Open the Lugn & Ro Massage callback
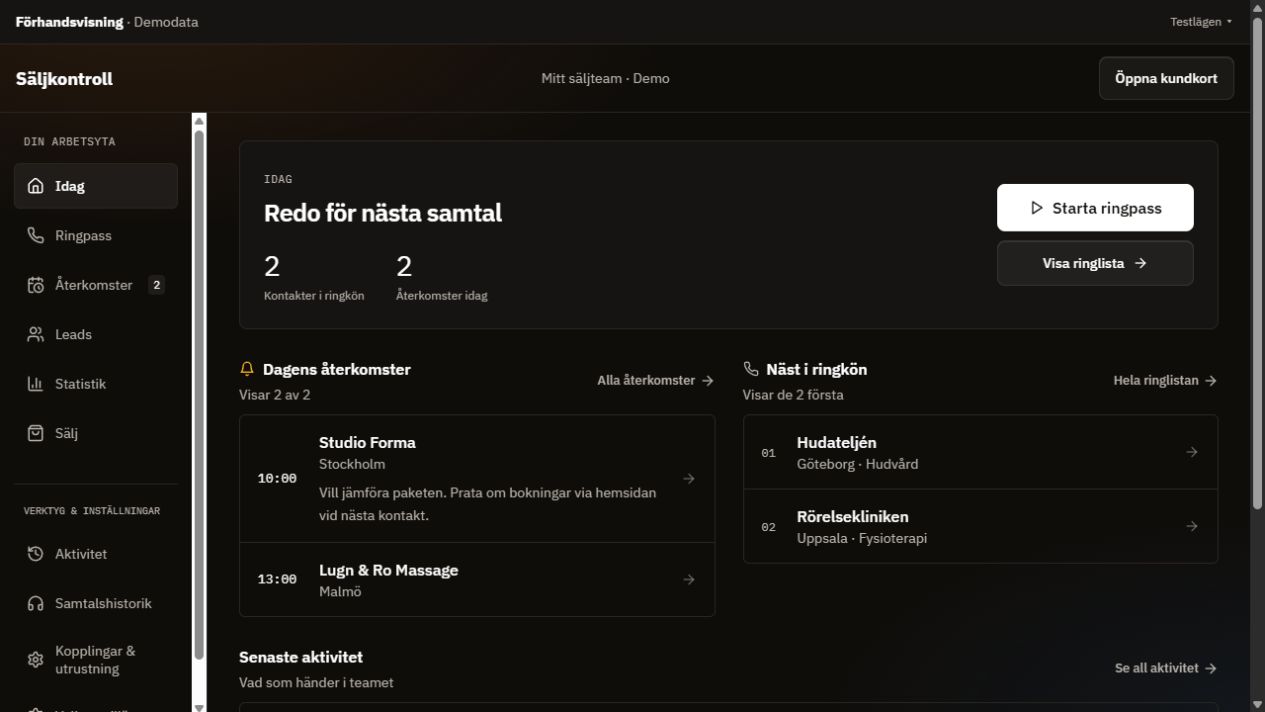This screenshot has width=1265, height=712. 477,580
